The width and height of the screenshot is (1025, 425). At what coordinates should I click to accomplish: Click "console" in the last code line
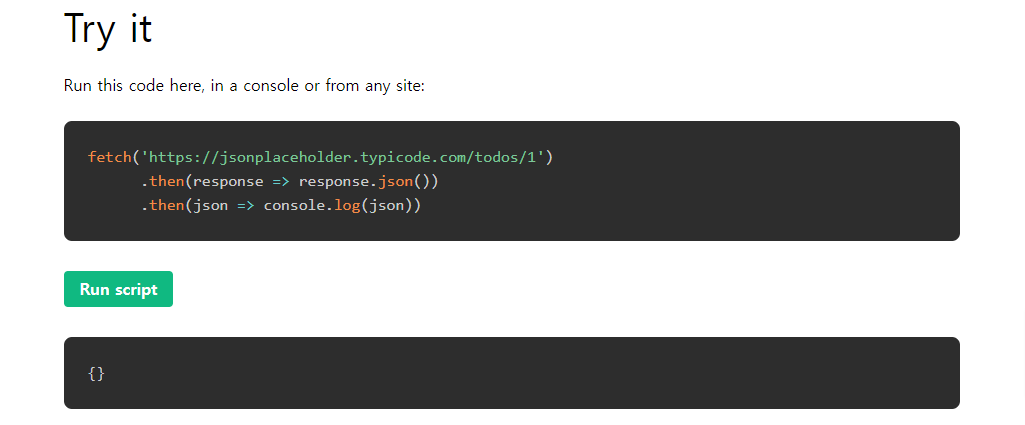(x=294, y=206)
